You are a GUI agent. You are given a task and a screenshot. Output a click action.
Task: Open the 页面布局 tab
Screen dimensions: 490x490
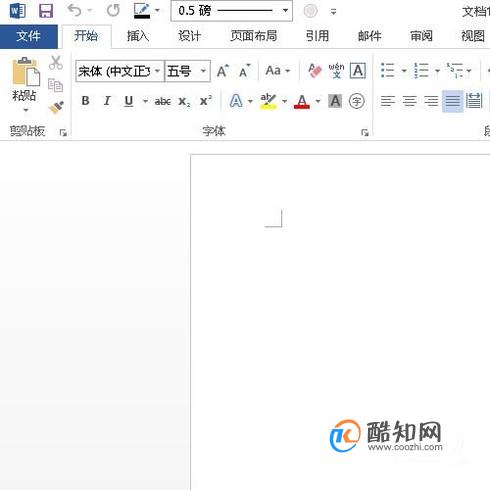coord(254,36)
